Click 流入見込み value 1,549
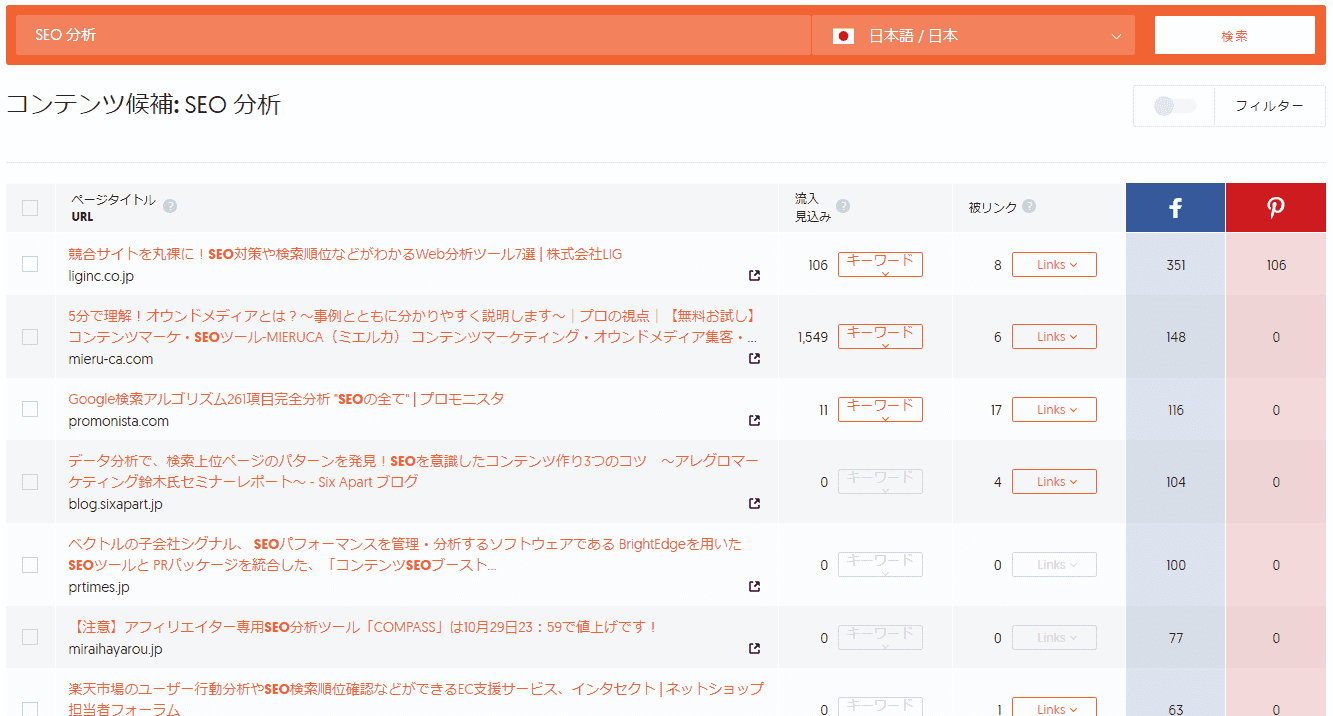Screen dimensions: 1333x716 [813, 337]
